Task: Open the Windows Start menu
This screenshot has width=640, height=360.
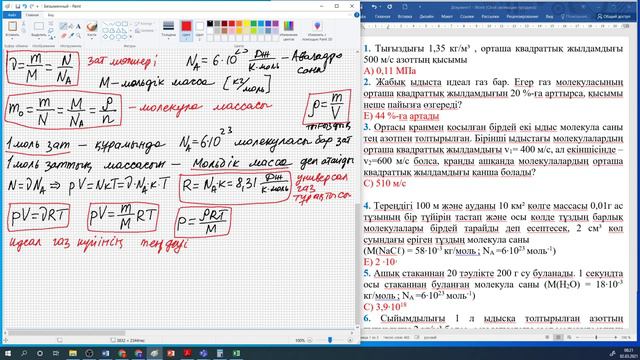Action: (x=8, y=353)
